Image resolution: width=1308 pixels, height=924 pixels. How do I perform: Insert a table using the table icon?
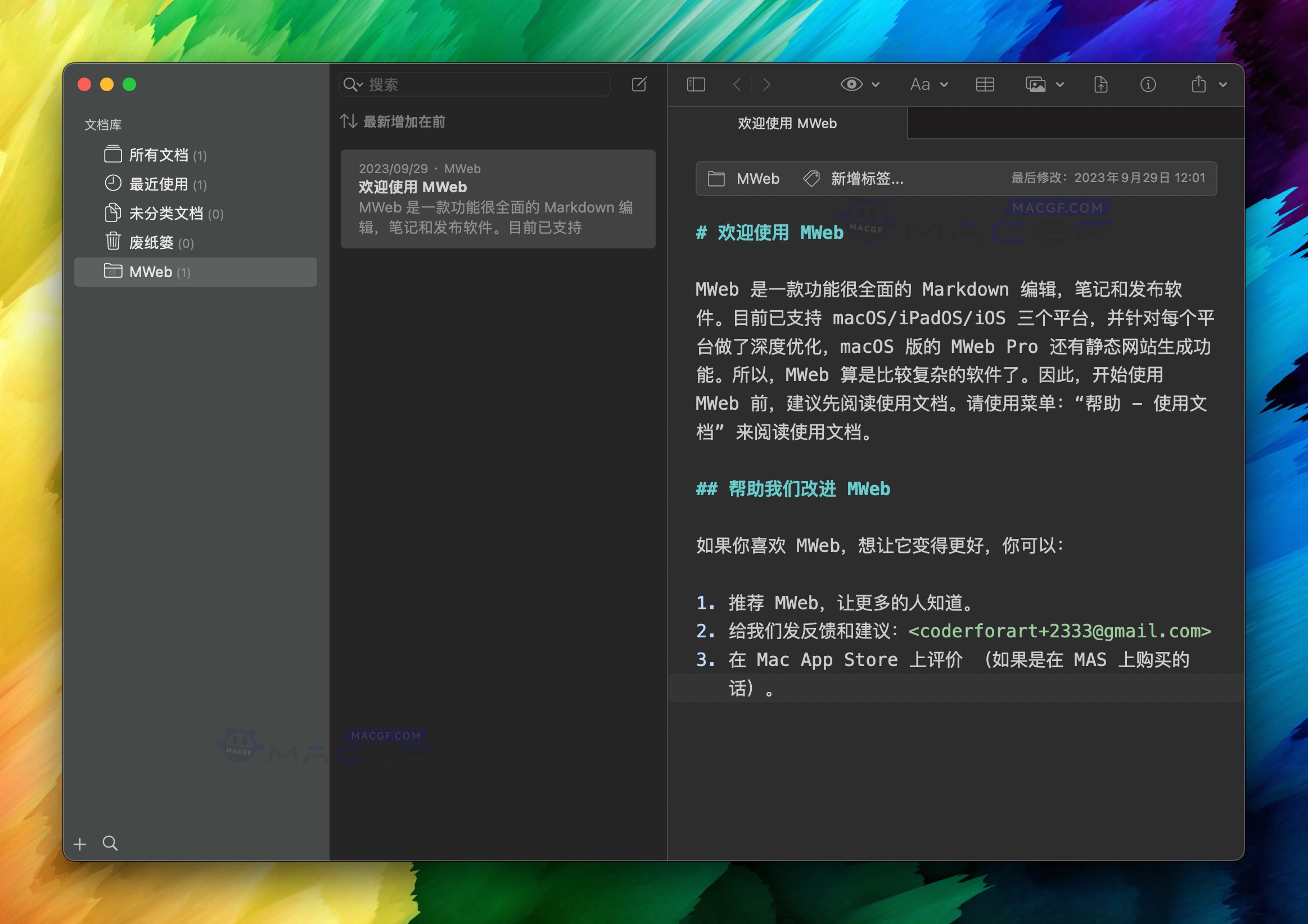coord(985,84)
